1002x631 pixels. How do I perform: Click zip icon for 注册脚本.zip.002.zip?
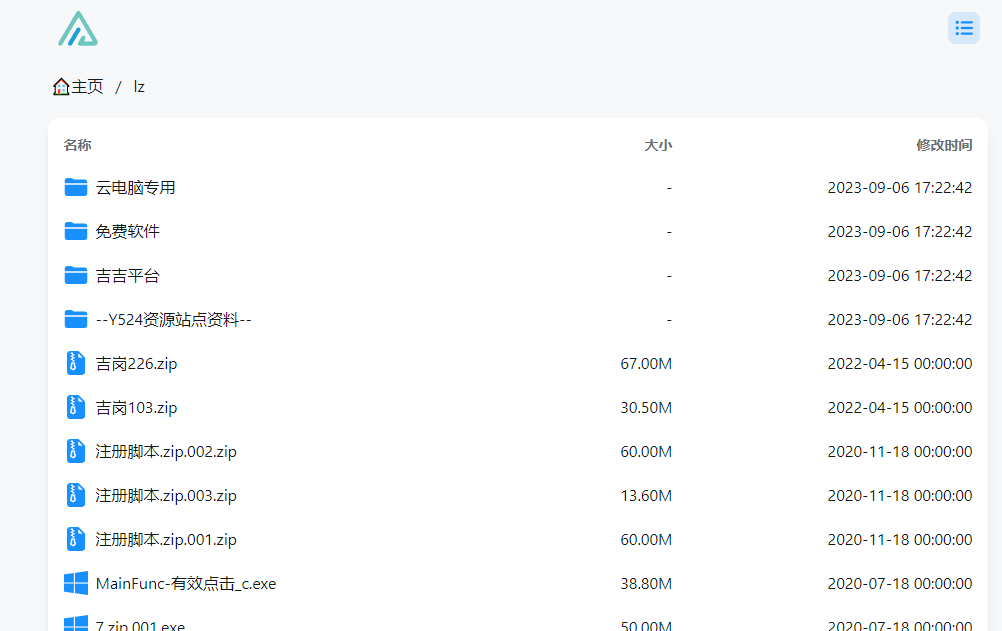coord(76,451)
